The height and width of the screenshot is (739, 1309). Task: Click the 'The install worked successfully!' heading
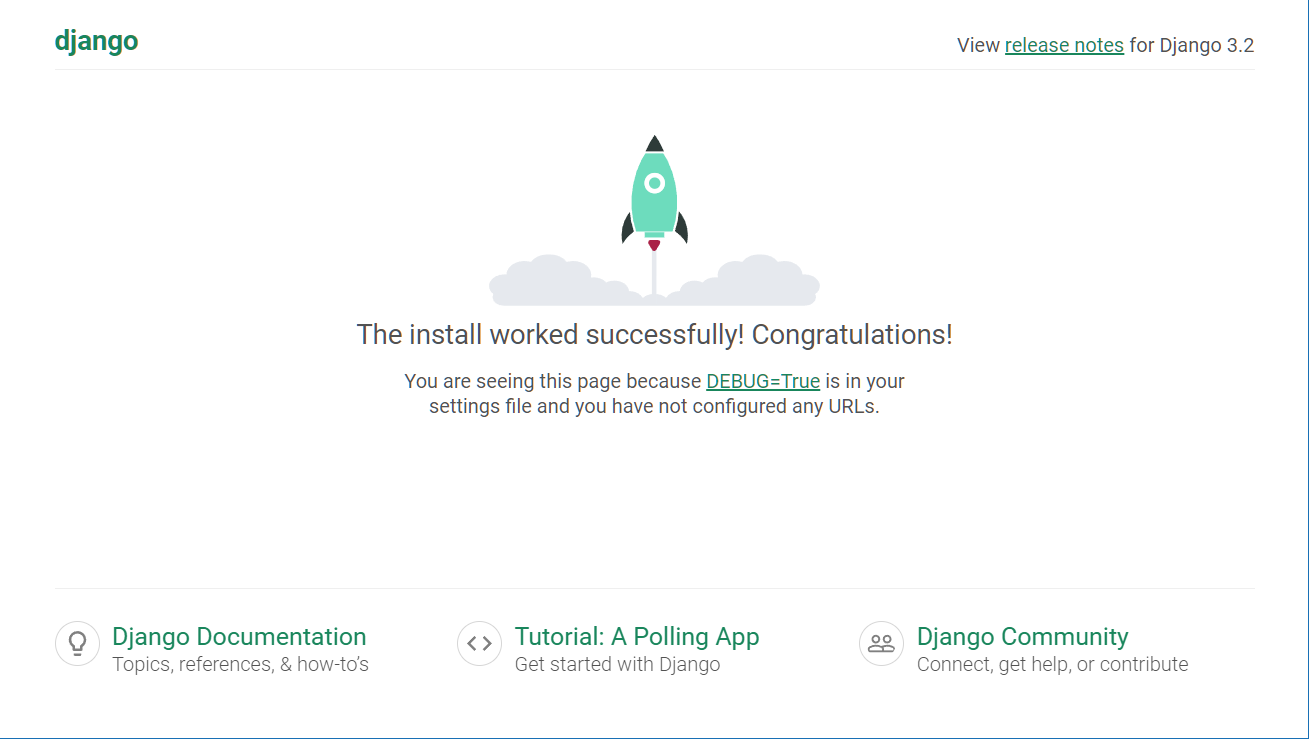654,334
